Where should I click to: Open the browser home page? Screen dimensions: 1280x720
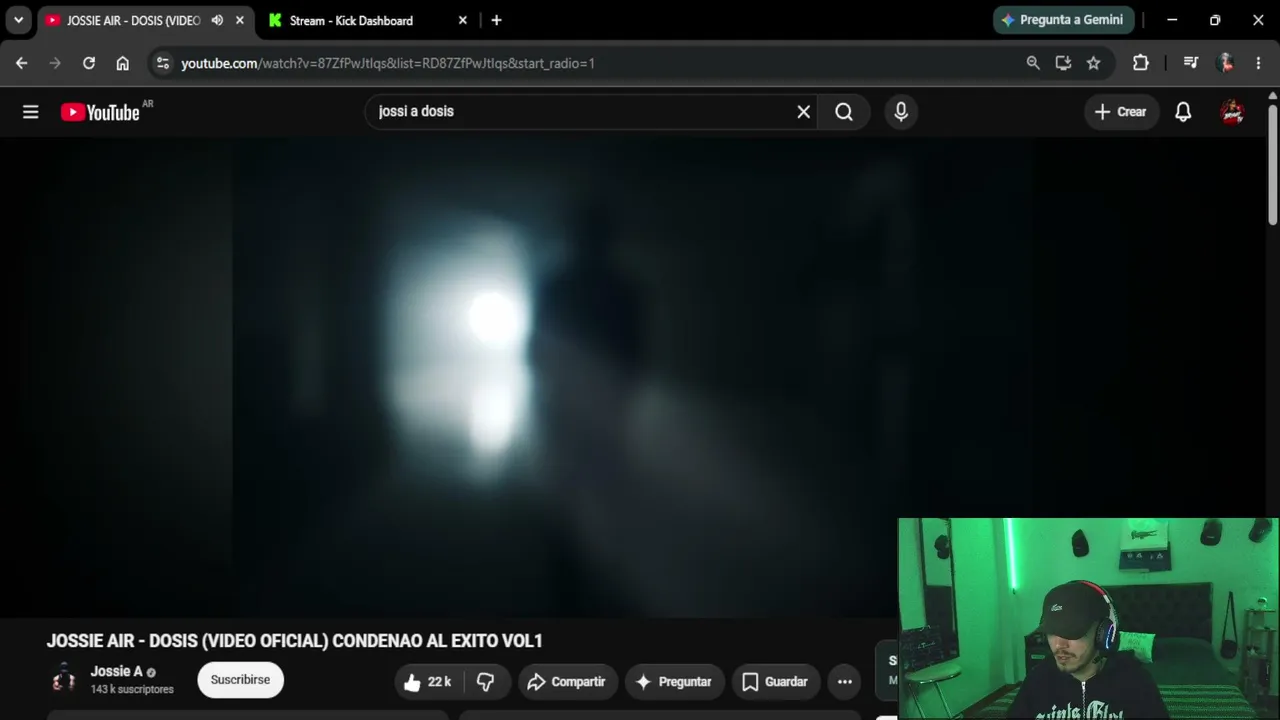click(122, 63)
